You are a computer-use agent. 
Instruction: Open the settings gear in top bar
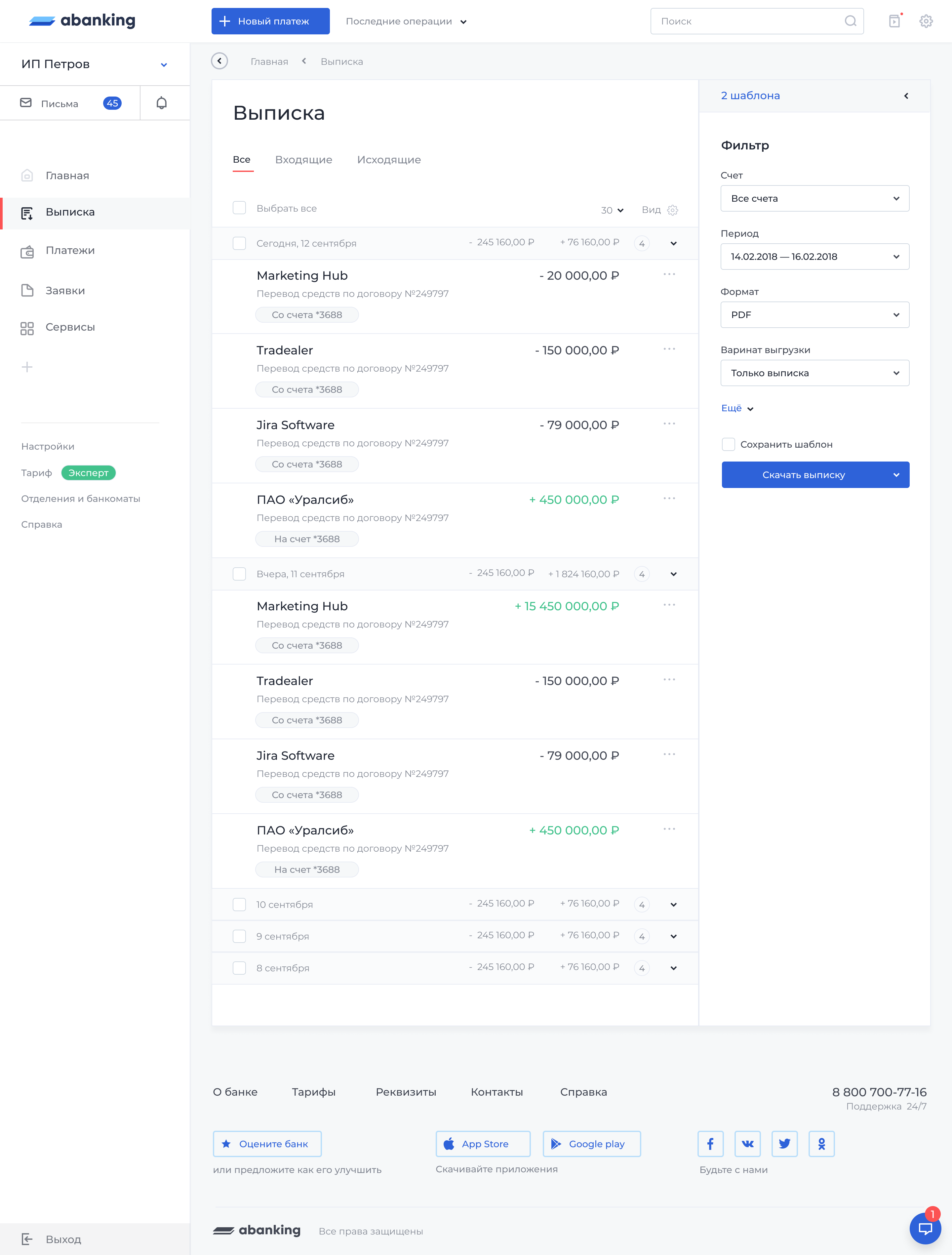(x=926, y=21)
